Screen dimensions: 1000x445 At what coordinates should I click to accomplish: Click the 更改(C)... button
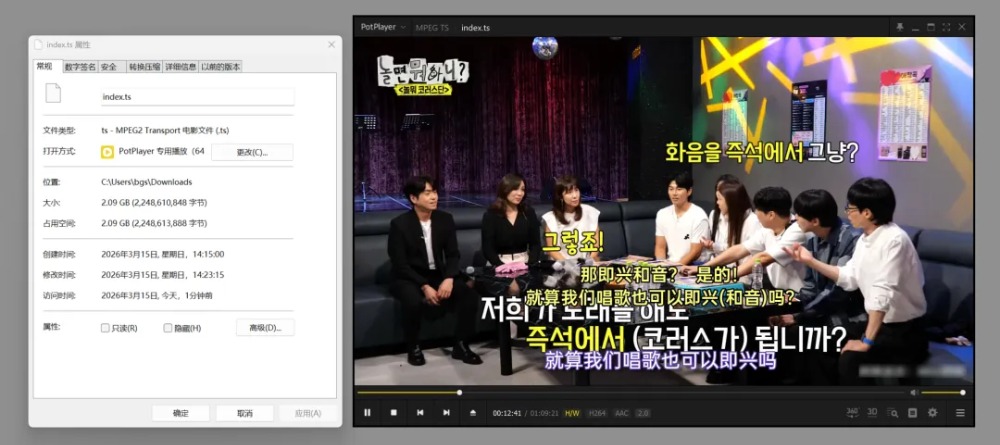click(252, 152)
